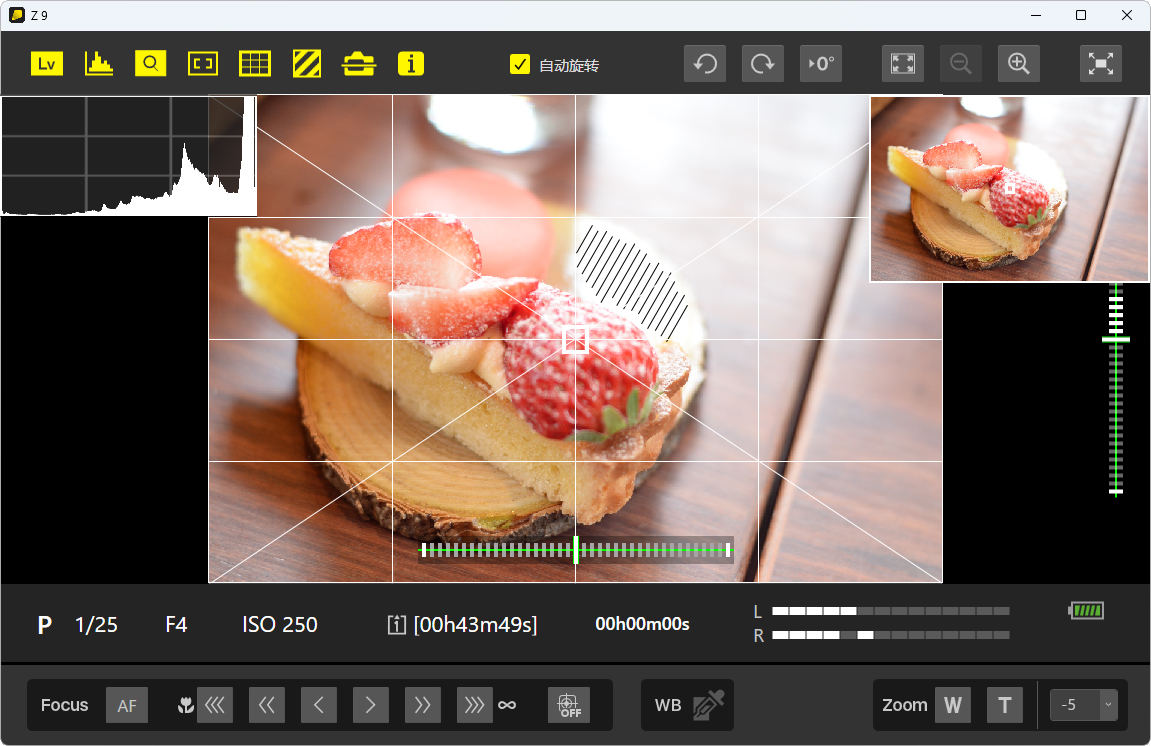Zoom in with the magnifier plus
Screen dimensions: 1151x746
click(1019, 64)
